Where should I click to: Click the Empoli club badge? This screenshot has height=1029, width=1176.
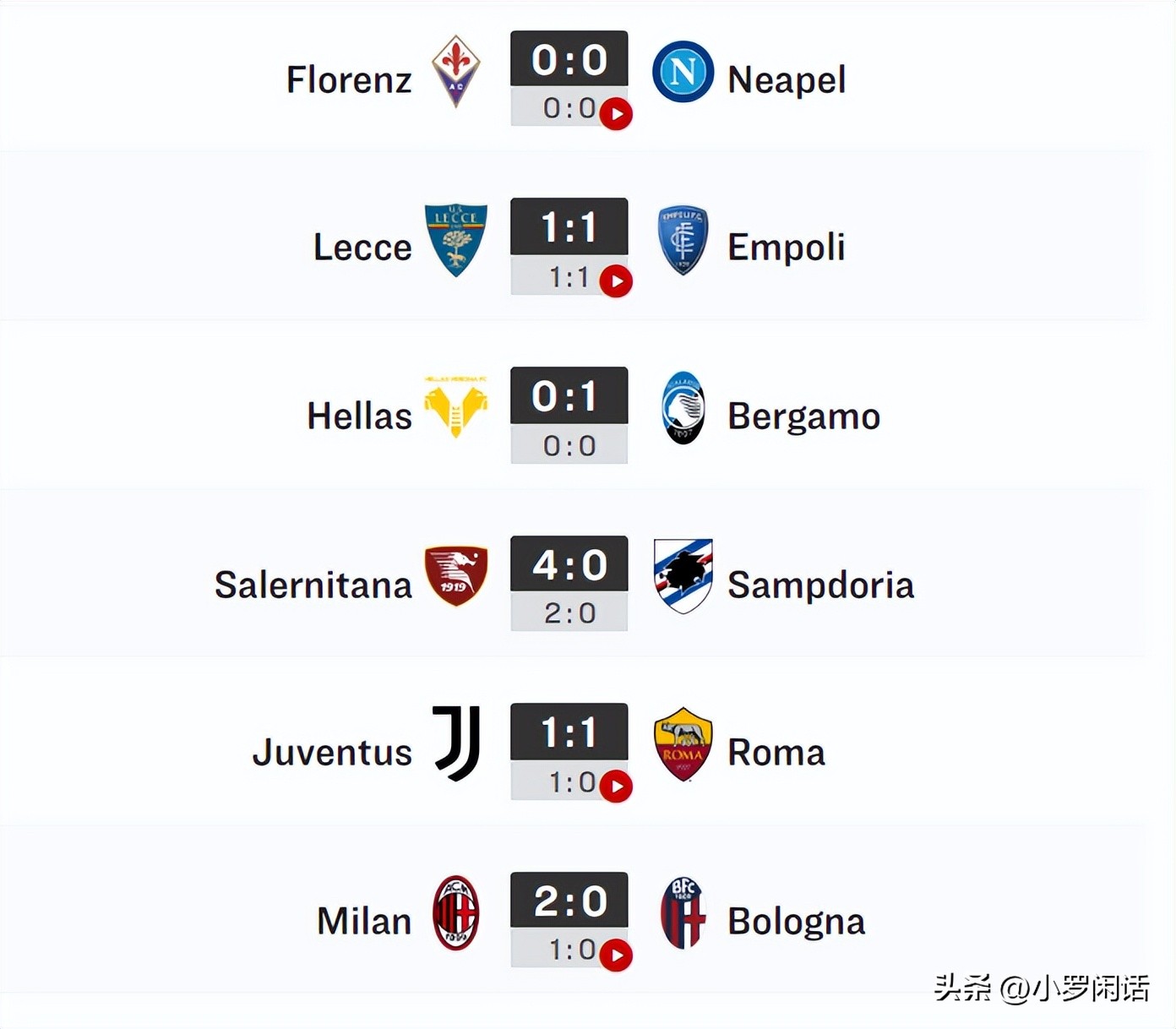pyautogui.click(x=683, y=240)
